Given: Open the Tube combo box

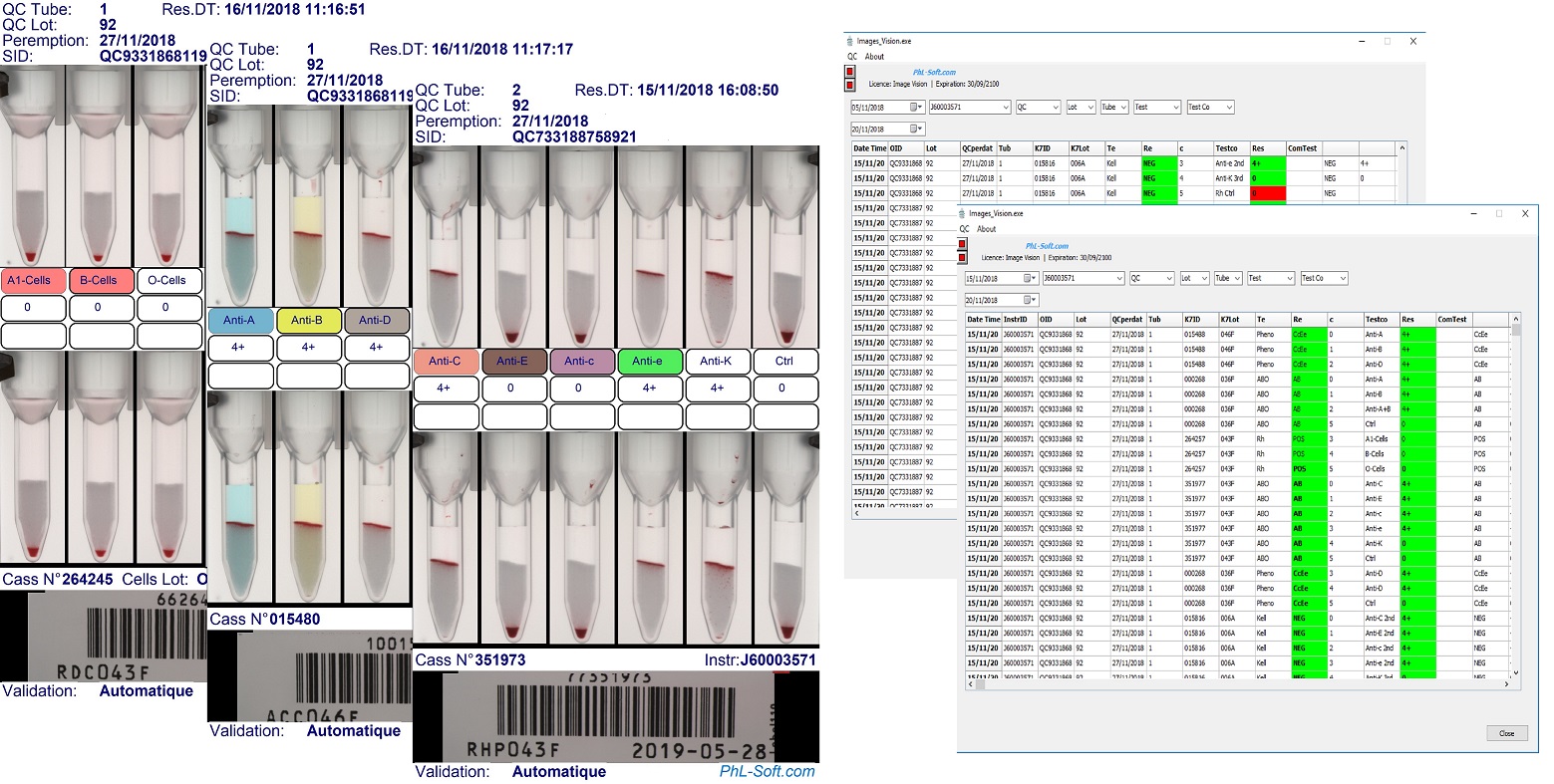Looking at the screenshot, I should point(1238,278).
